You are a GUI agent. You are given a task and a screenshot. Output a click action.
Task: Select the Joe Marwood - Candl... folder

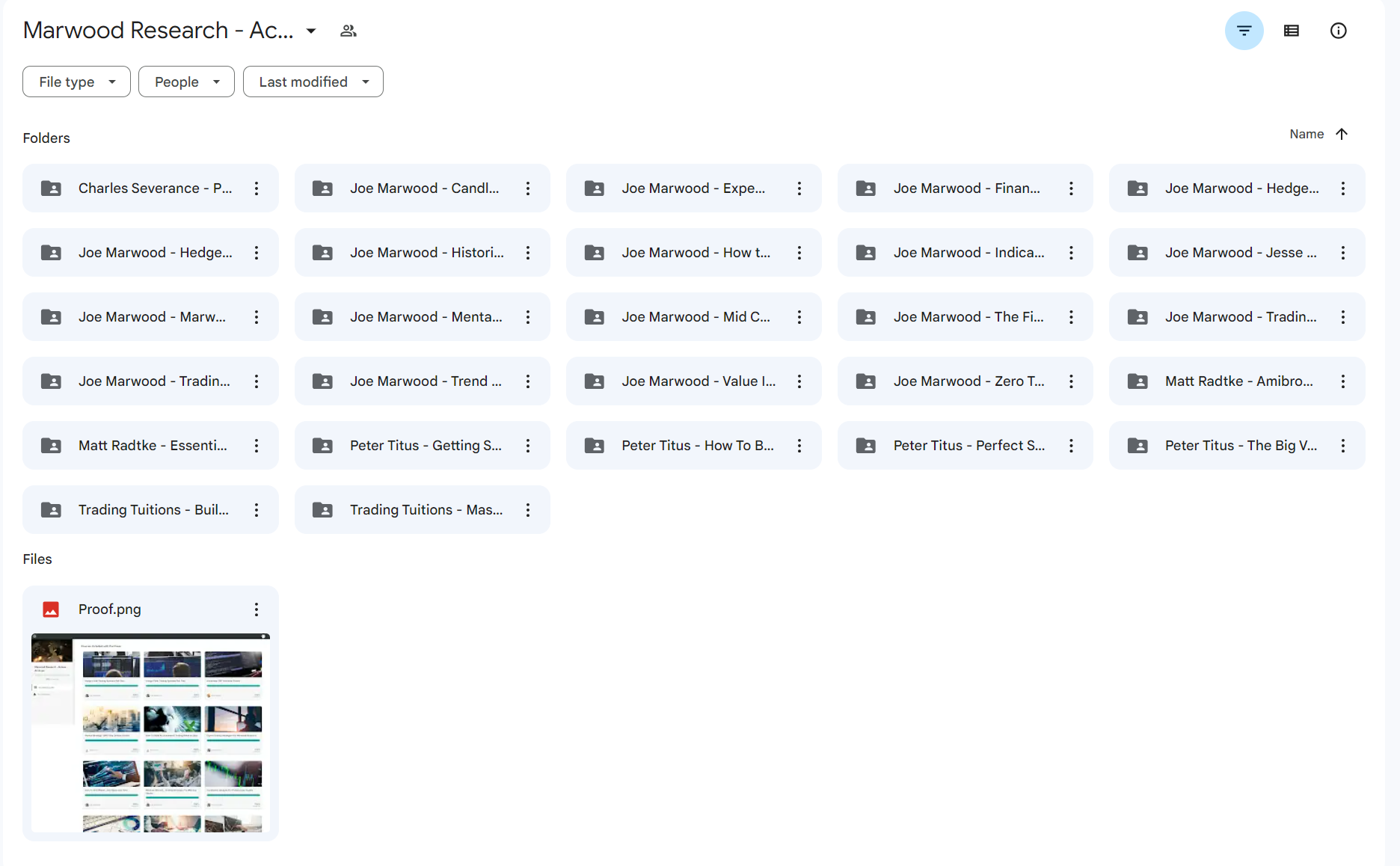click(422, 188)
